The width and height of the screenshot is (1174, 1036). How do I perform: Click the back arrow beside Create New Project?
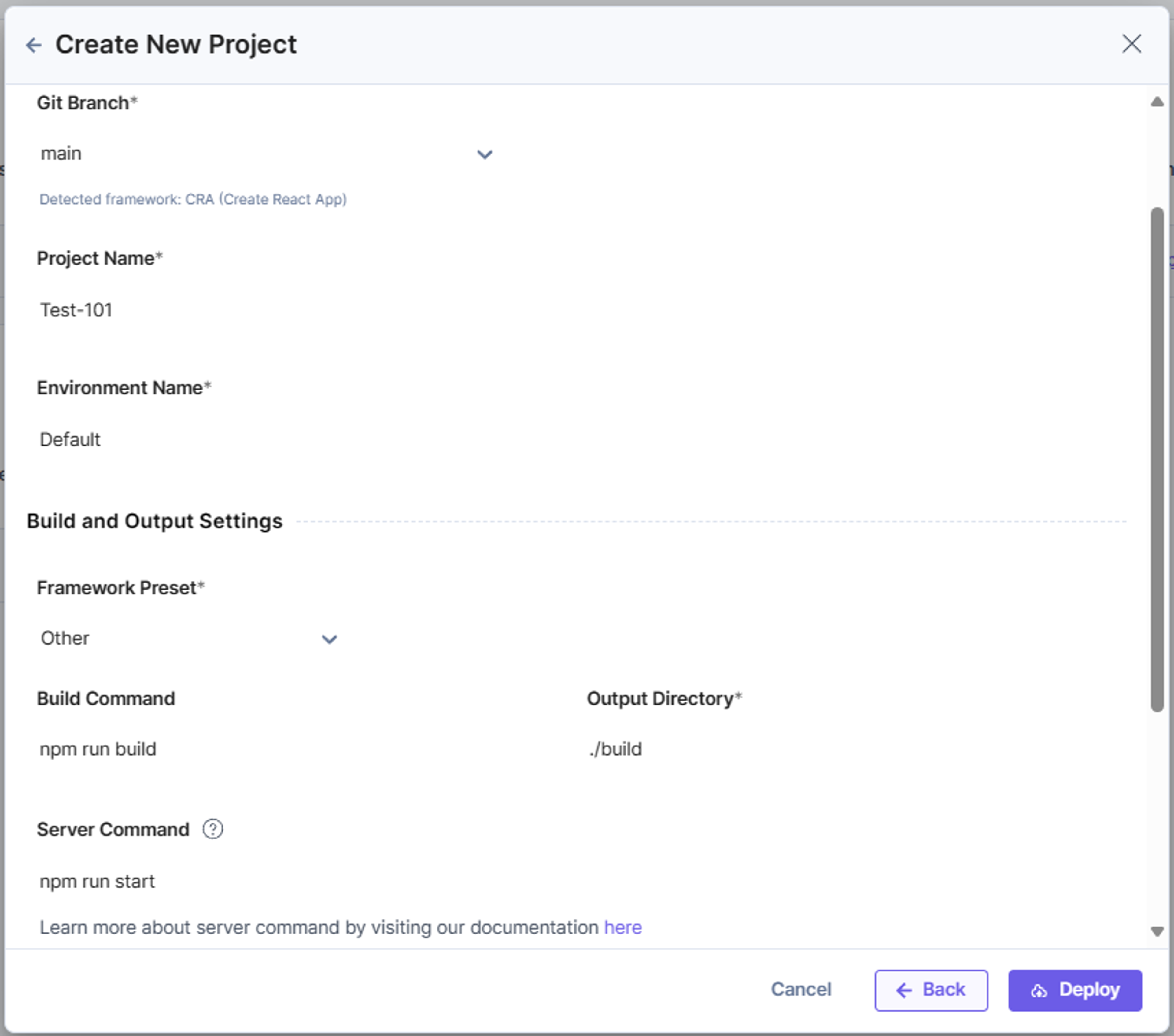tap(34, 45)
